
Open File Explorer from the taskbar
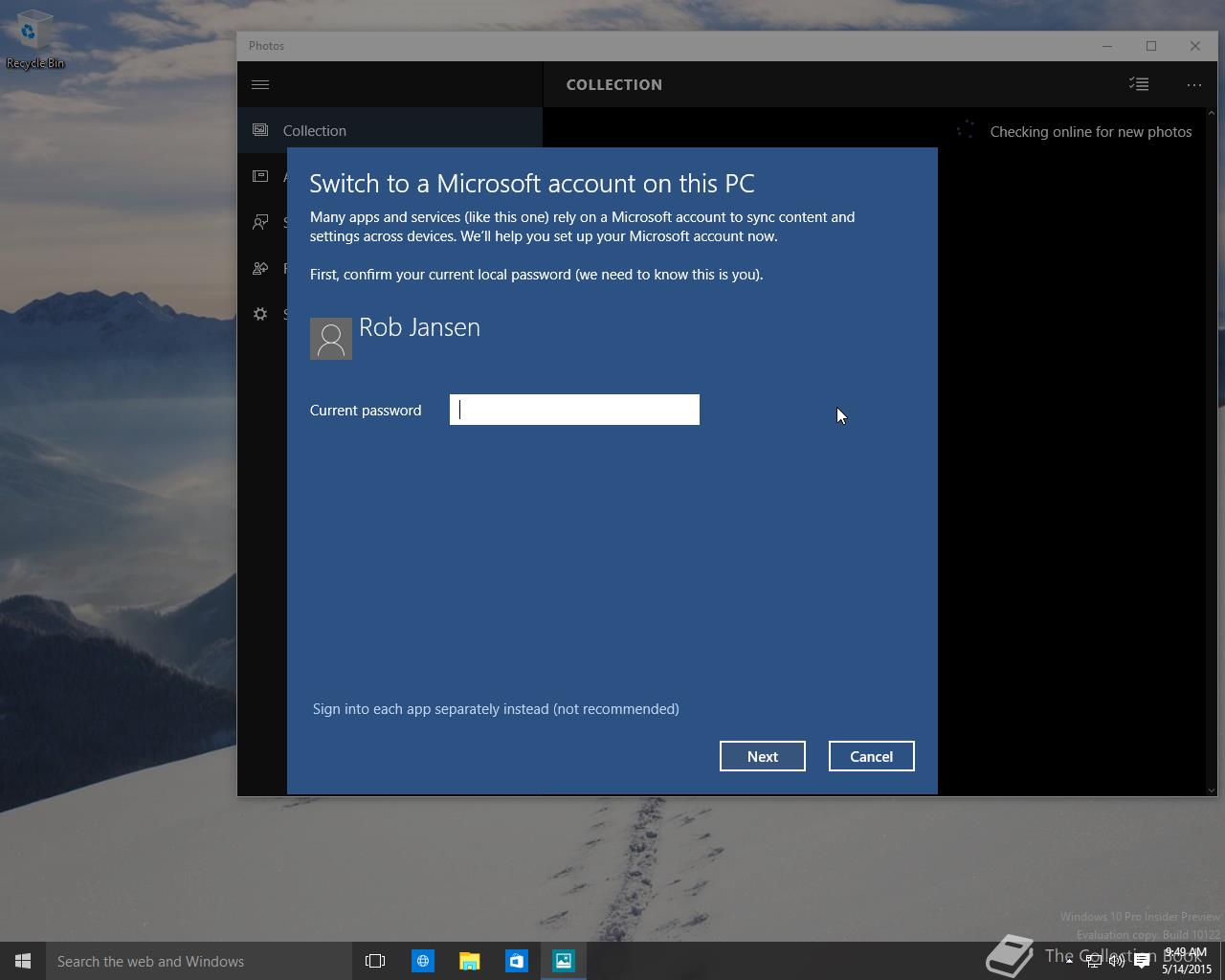469,961
